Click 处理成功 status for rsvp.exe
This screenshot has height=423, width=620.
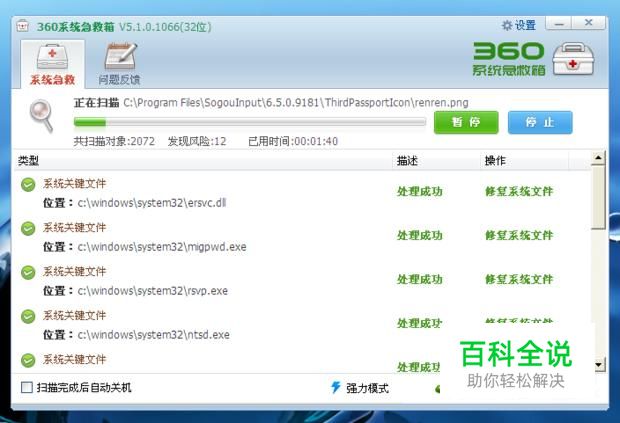(420, 279)
